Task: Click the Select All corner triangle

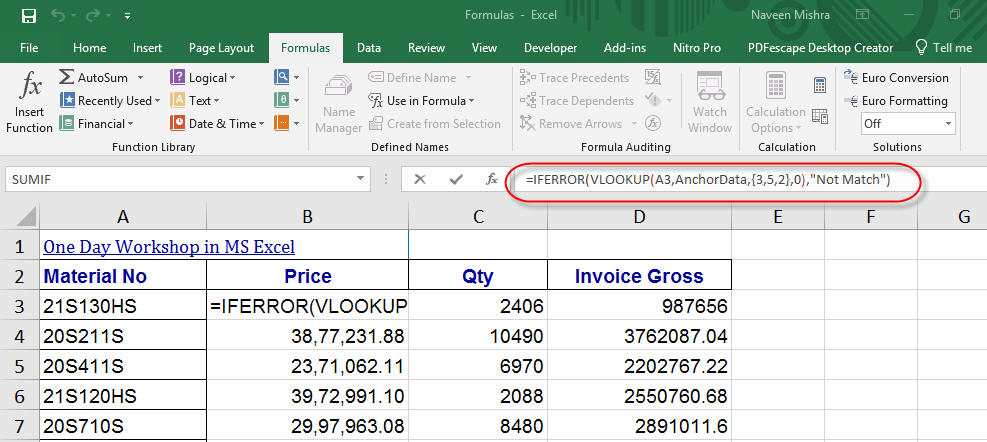Action: tap(25, 217)
